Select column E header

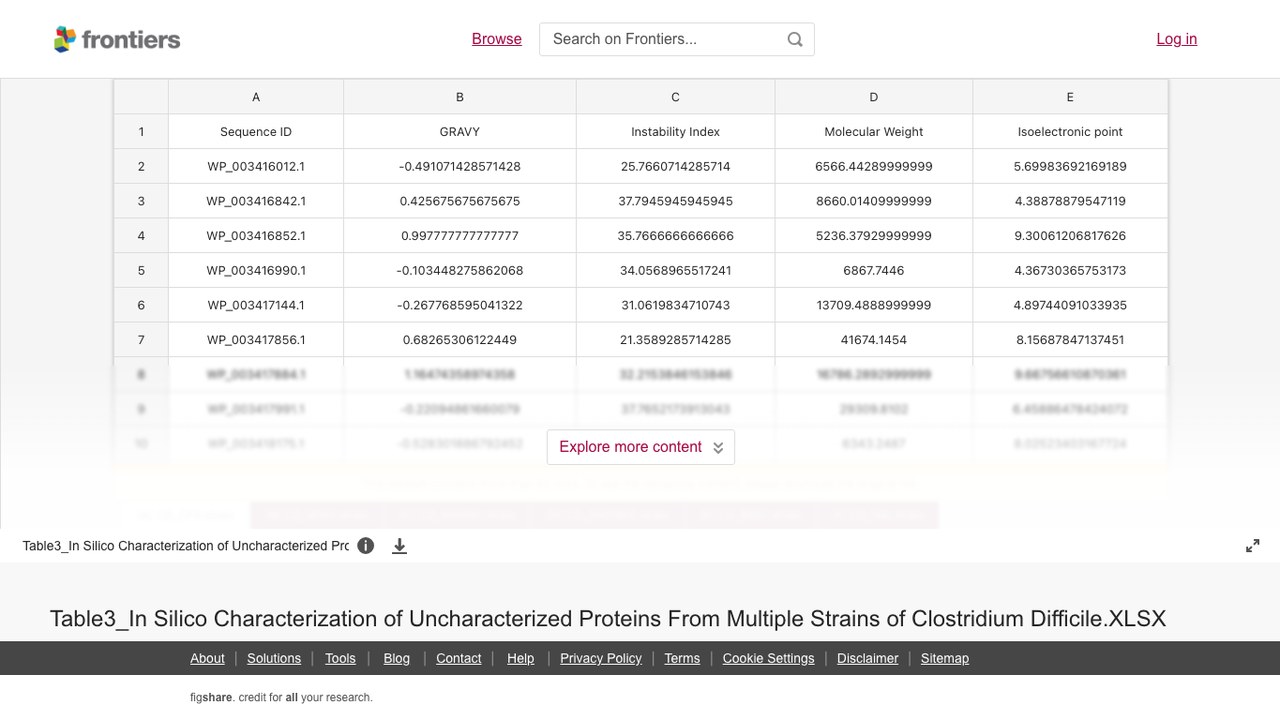(1070, 97)
